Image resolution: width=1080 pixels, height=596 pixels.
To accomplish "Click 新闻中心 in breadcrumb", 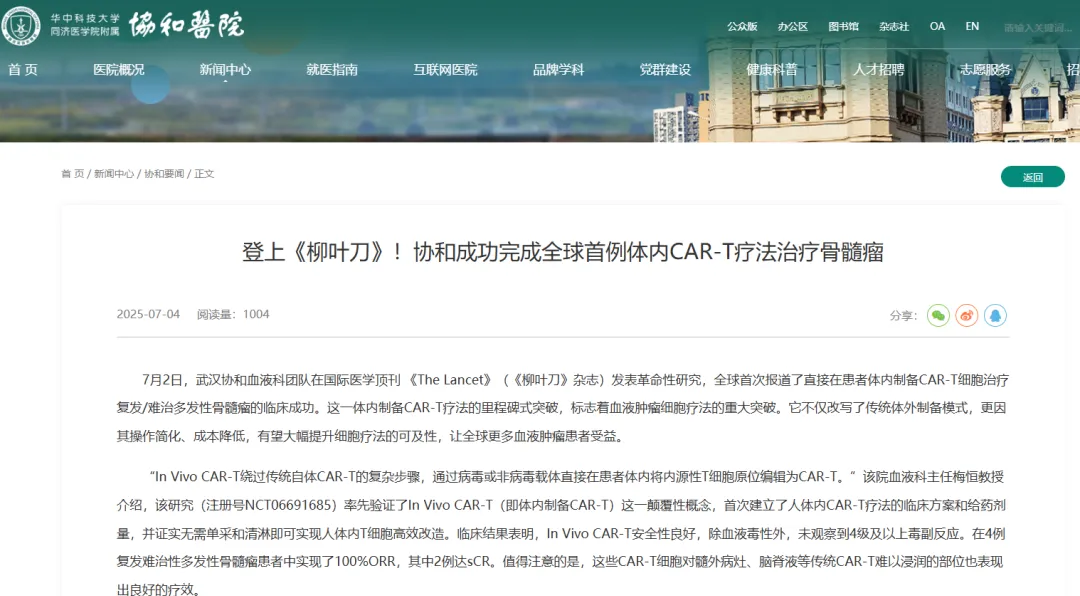I will click(114, 174).
